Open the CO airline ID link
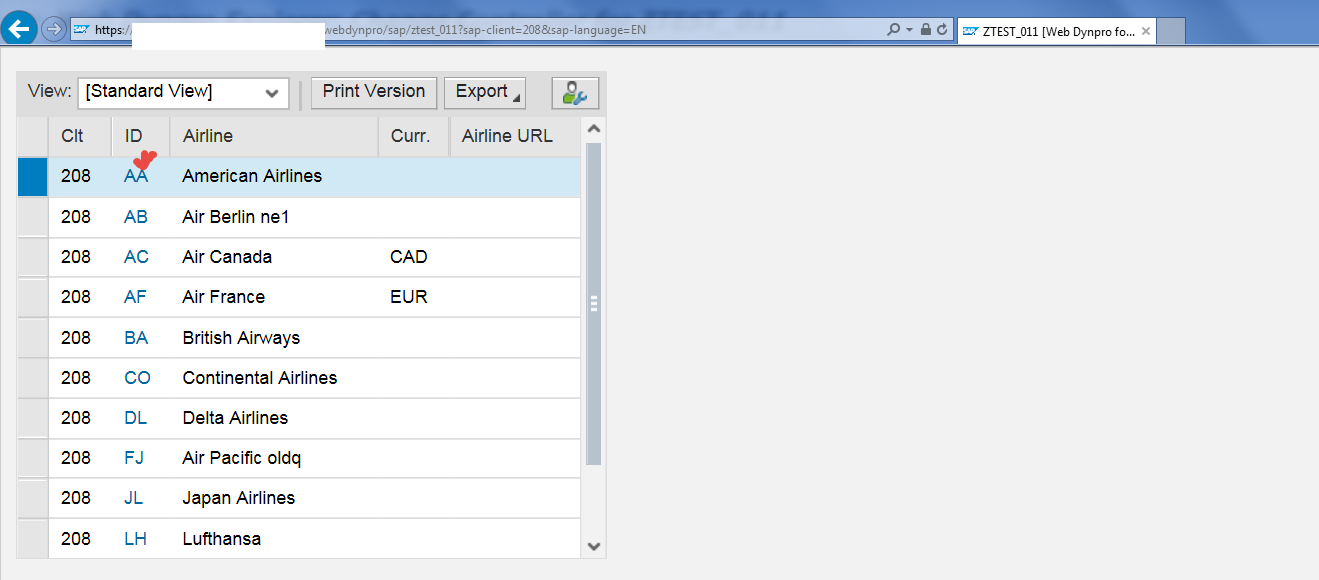 click(x=137, y=378)
